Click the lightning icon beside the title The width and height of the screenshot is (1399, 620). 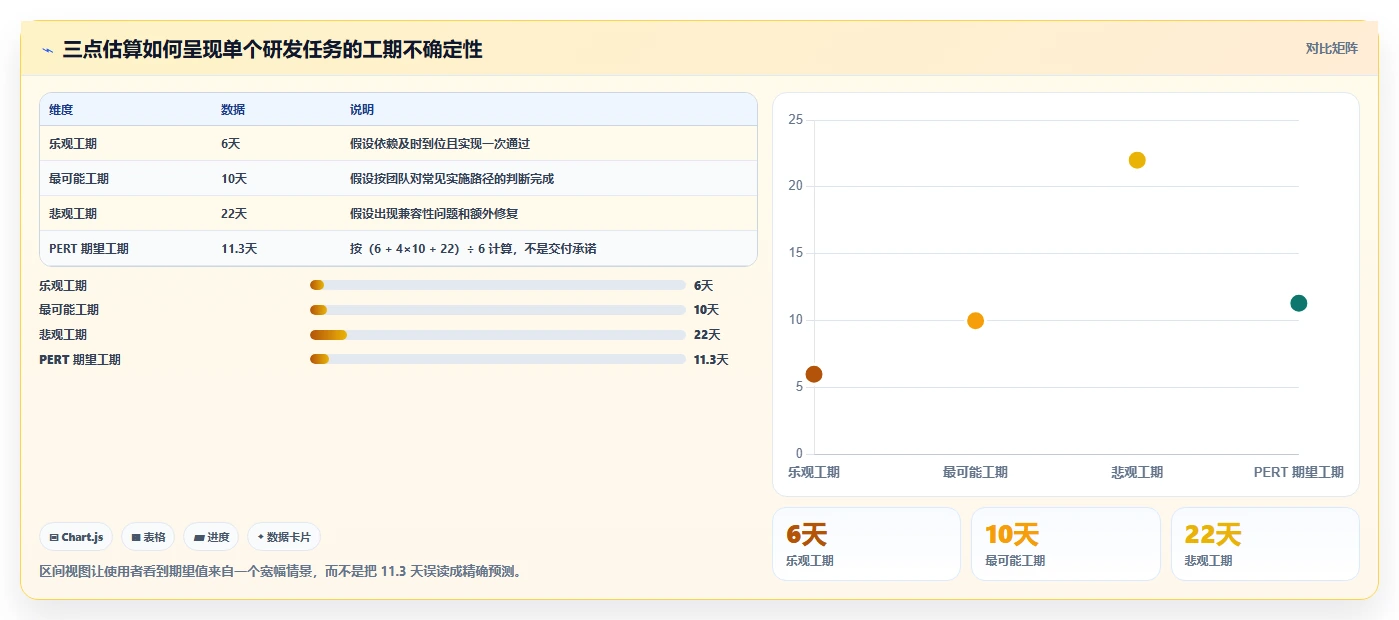(x=47, y=50)
